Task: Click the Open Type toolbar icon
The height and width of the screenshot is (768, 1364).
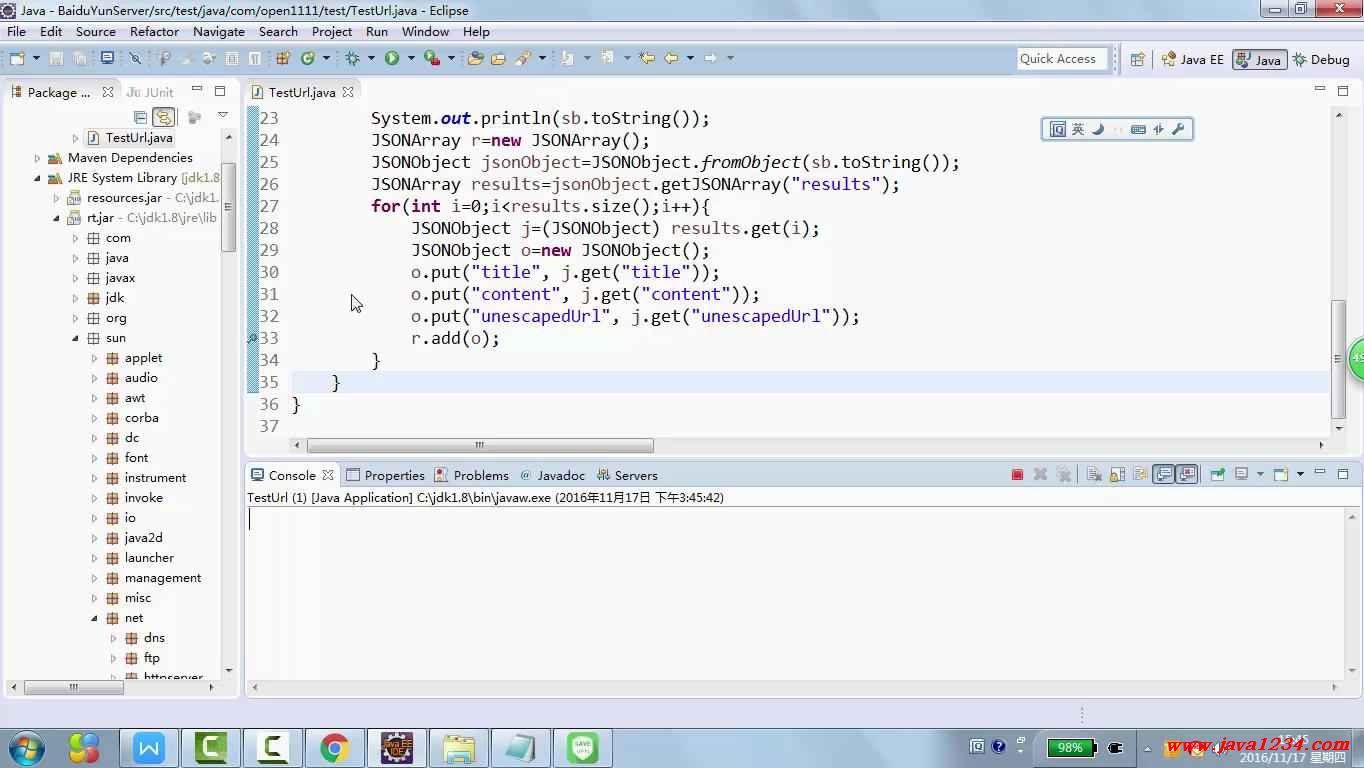Action: [x=475, y=58]
